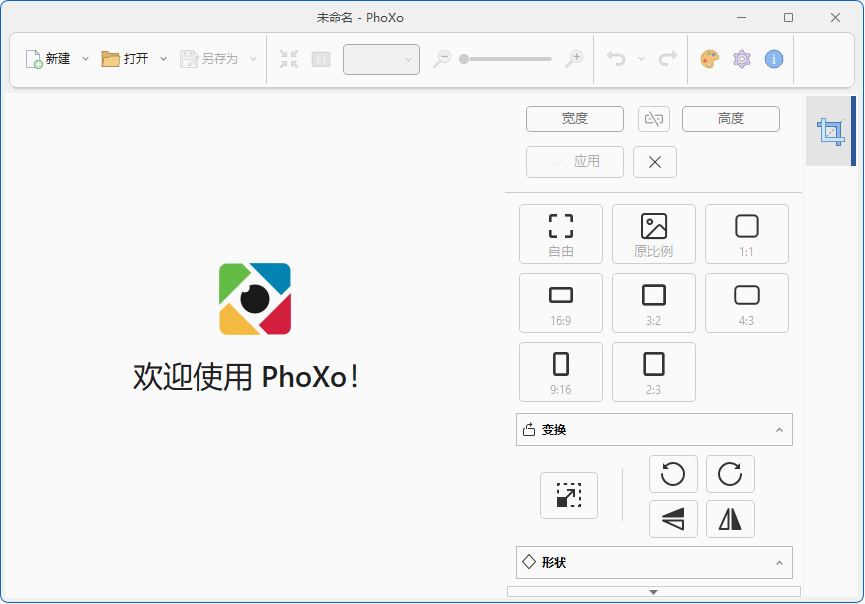
Task: Select the crop tool in the sidebar
Action: tap(830, 131)
